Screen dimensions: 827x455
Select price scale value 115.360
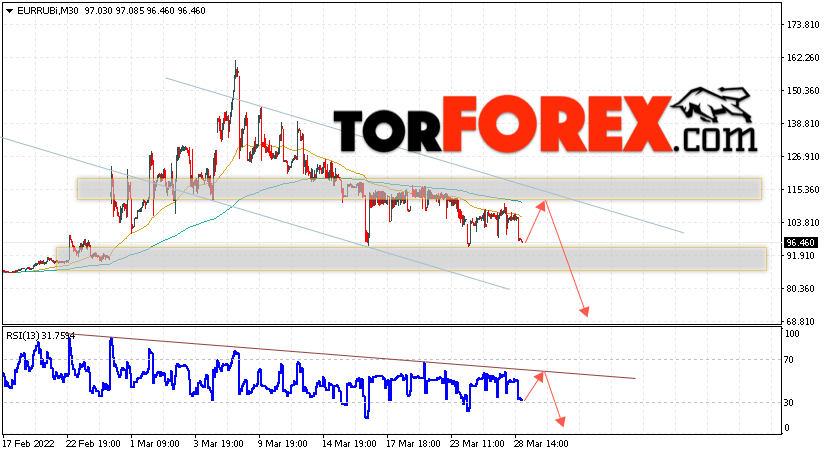803,189
